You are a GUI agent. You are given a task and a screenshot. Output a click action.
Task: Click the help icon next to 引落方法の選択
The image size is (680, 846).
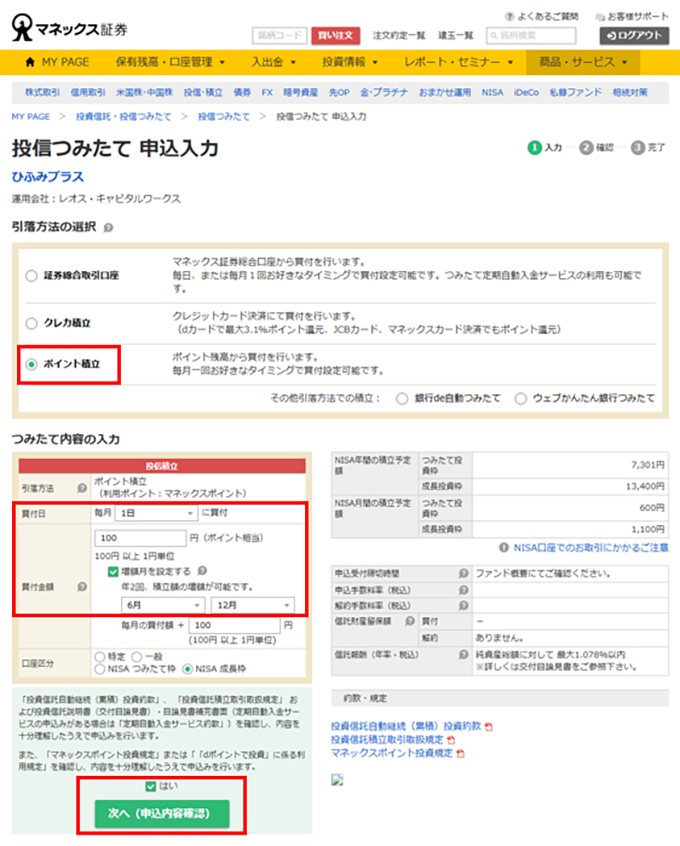click(108, 228)
